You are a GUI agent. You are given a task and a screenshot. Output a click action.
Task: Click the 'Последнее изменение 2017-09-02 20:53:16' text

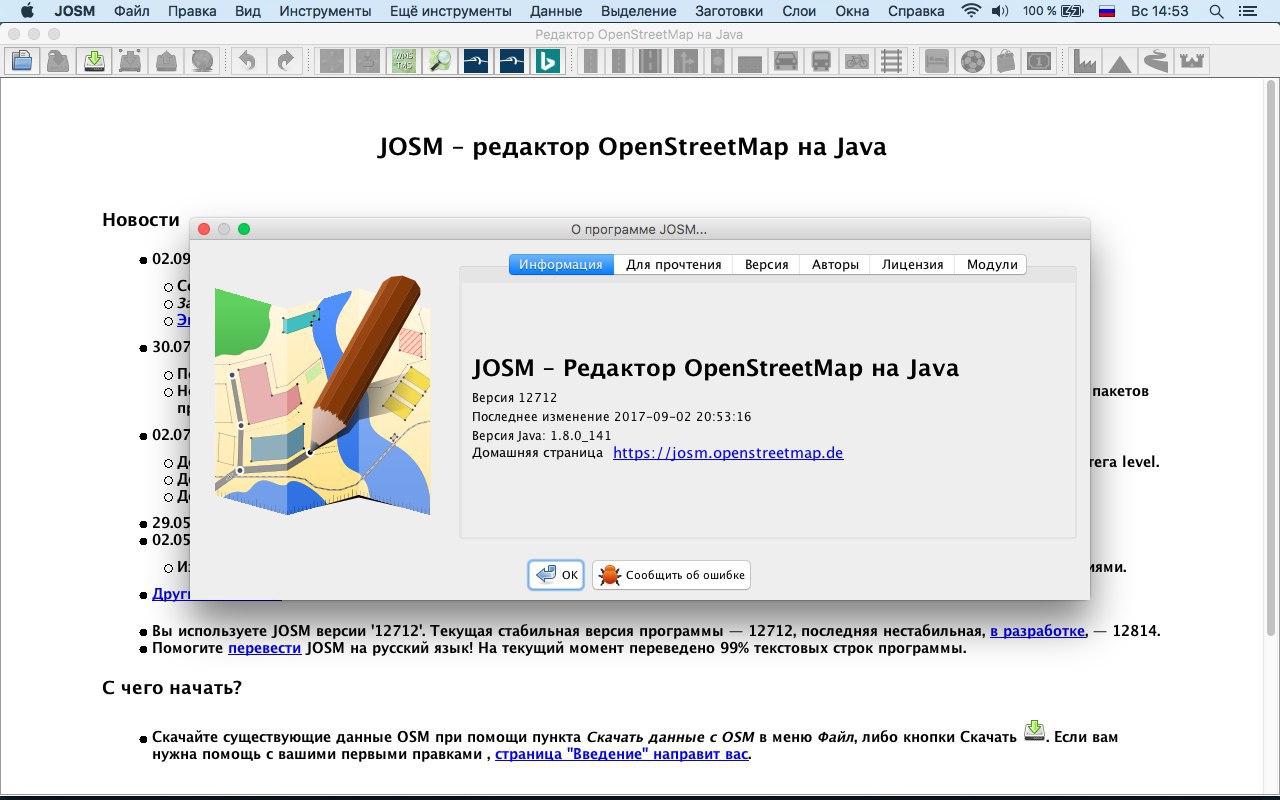coord(611,416)
